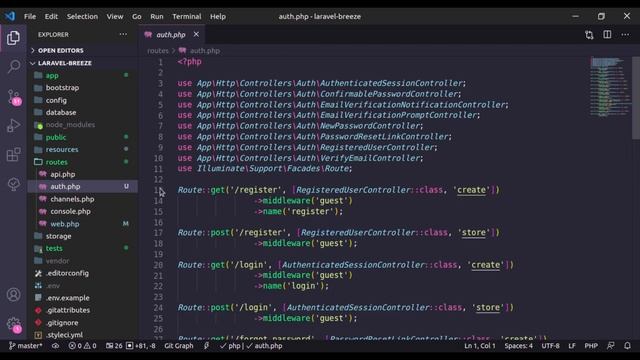Open the Edit menu

click(x=51, y=16)
